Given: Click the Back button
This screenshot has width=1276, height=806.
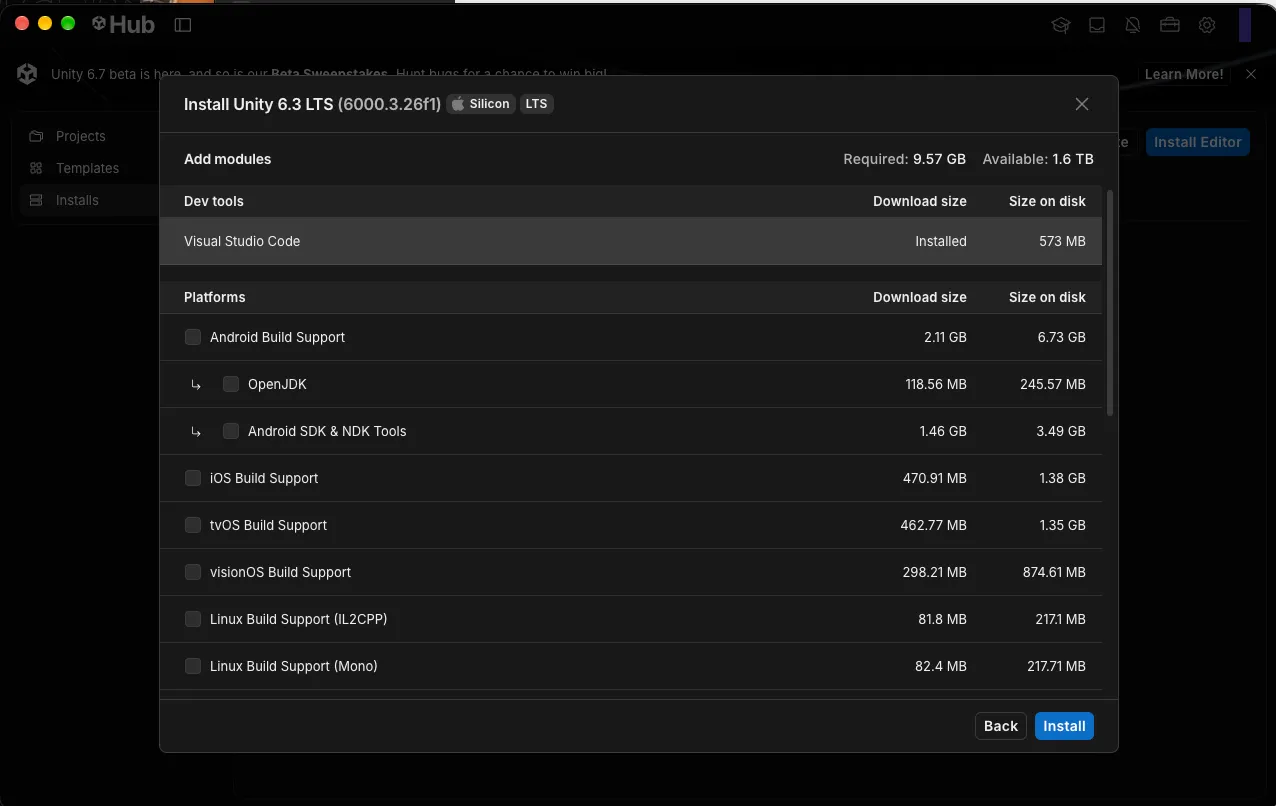Looking at the screenshot, I should pos(1001,726).
